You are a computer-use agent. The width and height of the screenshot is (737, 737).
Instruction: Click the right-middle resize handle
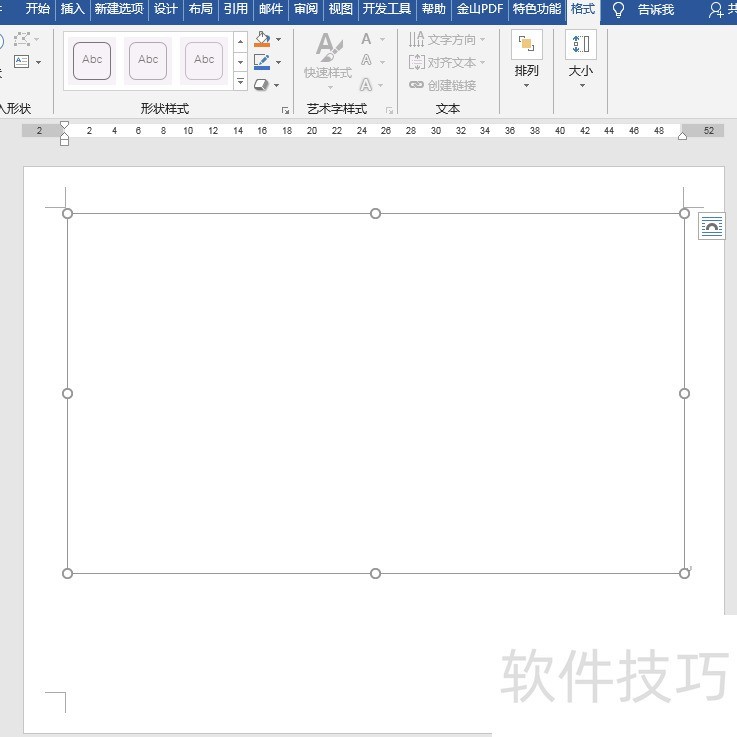point(684,393)
